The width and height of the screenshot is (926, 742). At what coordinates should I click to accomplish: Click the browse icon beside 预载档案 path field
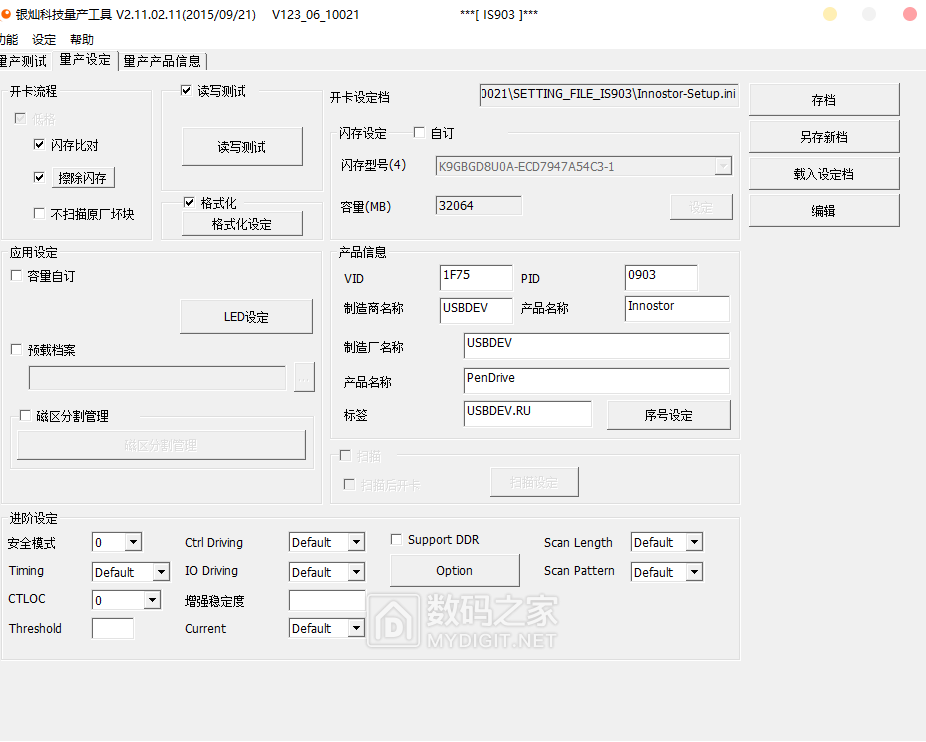(303, 378)
